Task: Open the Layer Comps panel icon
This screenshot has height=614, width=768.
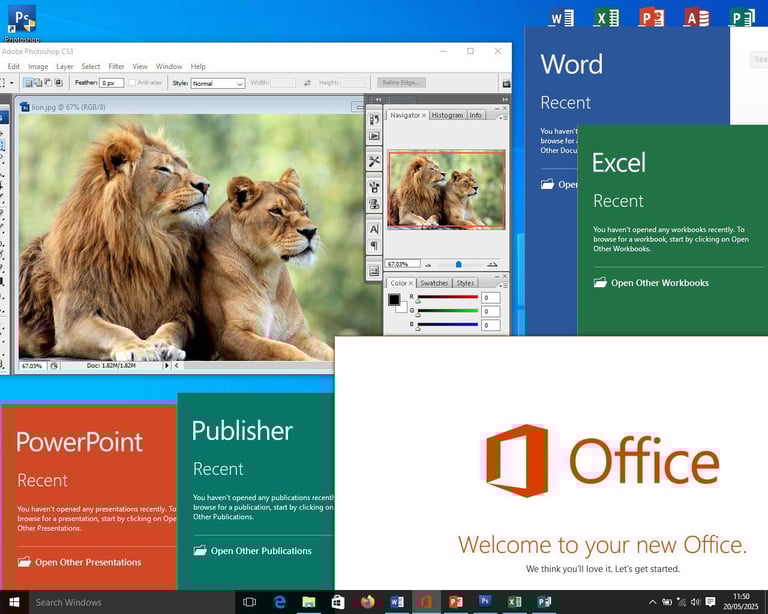Action: click(x=374, y=271)
